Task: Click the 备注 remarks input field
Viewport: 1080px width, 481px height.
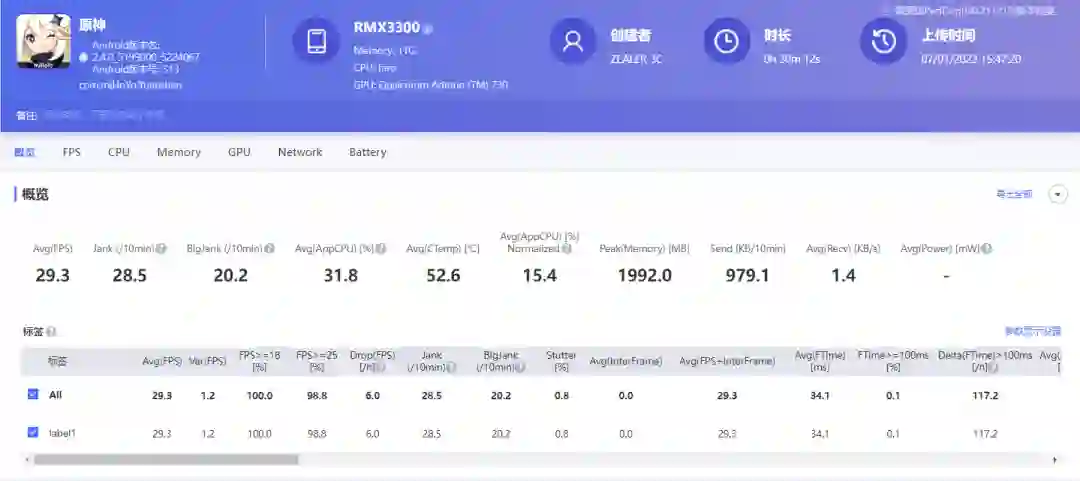Action: [103, 116]
